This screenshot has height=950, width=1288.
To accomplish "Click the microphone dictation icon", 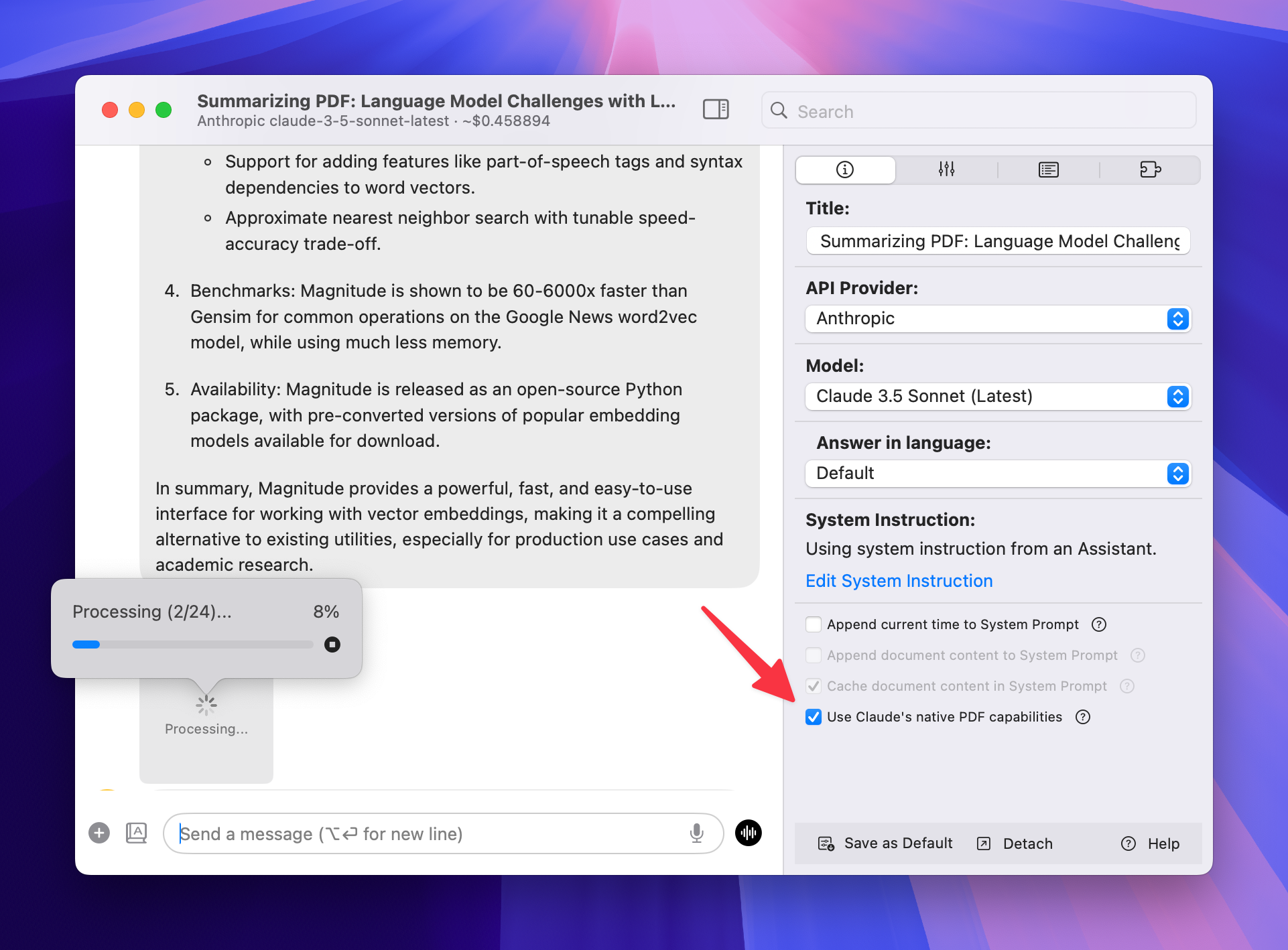I will tap(696, 833).
